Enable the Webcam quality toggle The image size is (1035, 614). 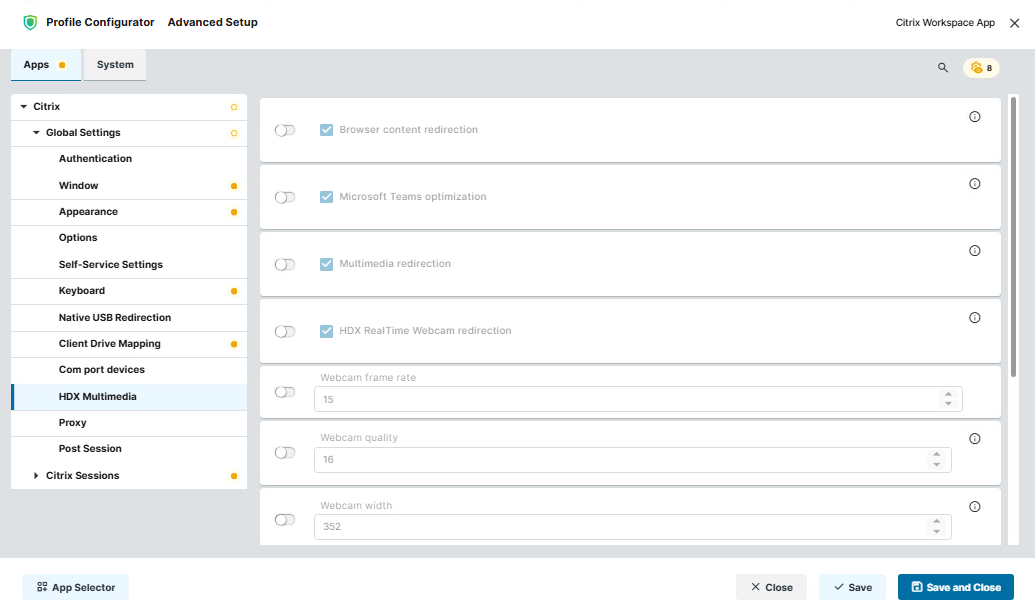[x=284, y=453]
